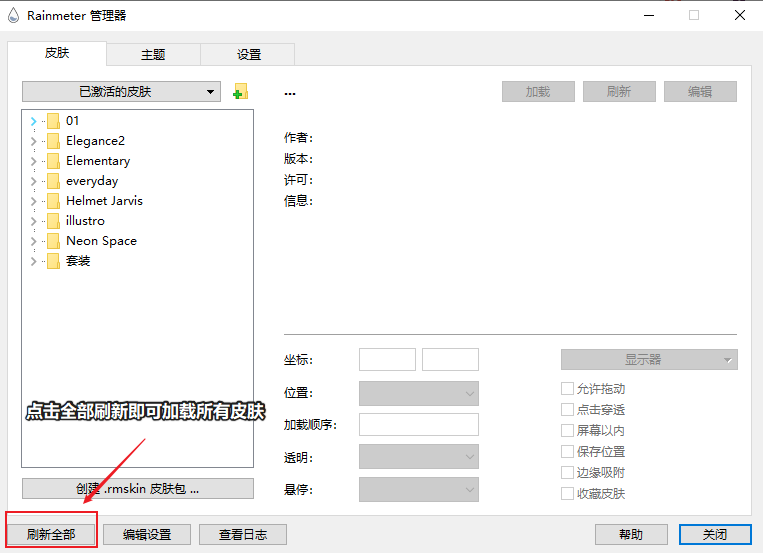The width and height of the screenshot is (763, 553).
Task: Click the second 坐标 input field
Action: 451,360
